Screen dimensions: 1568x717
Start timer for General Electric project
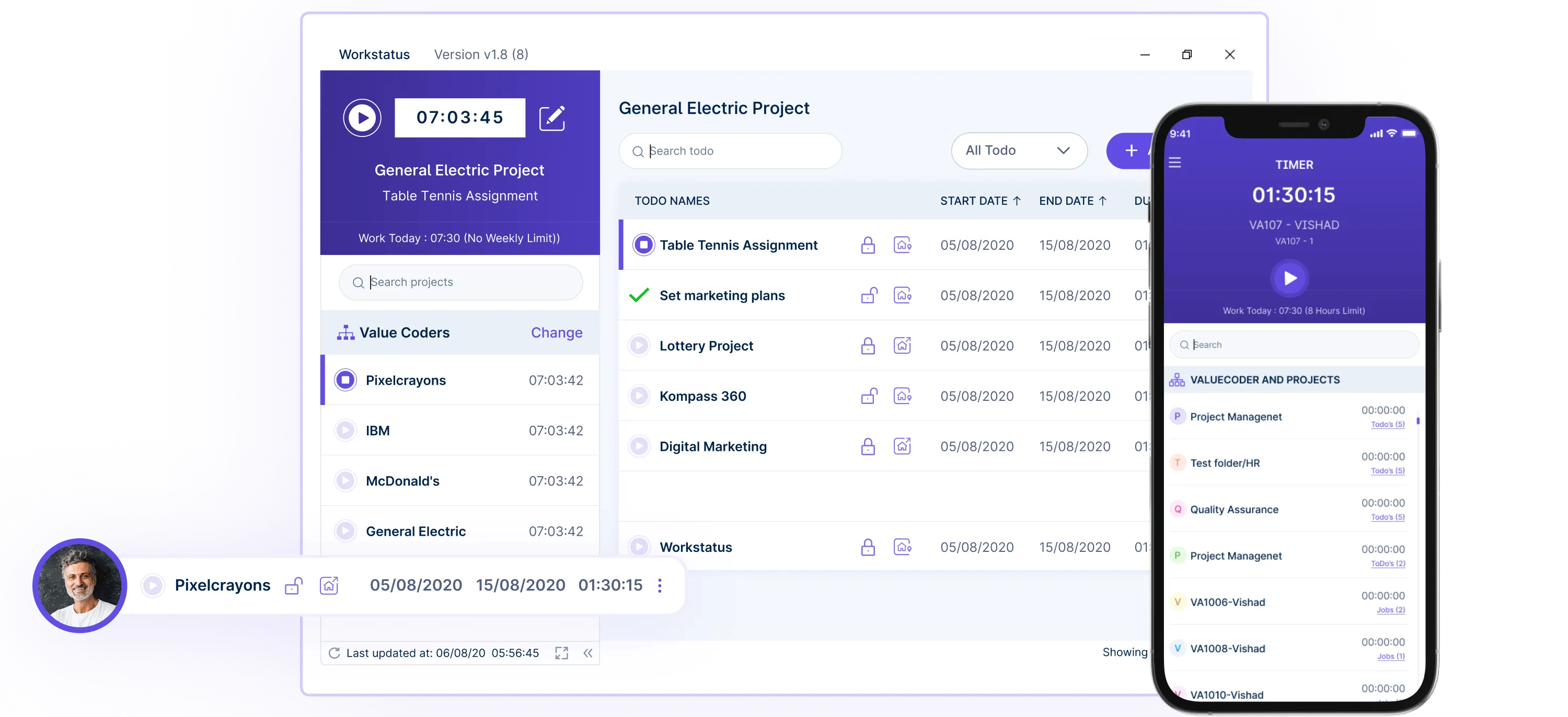[345, 531]
